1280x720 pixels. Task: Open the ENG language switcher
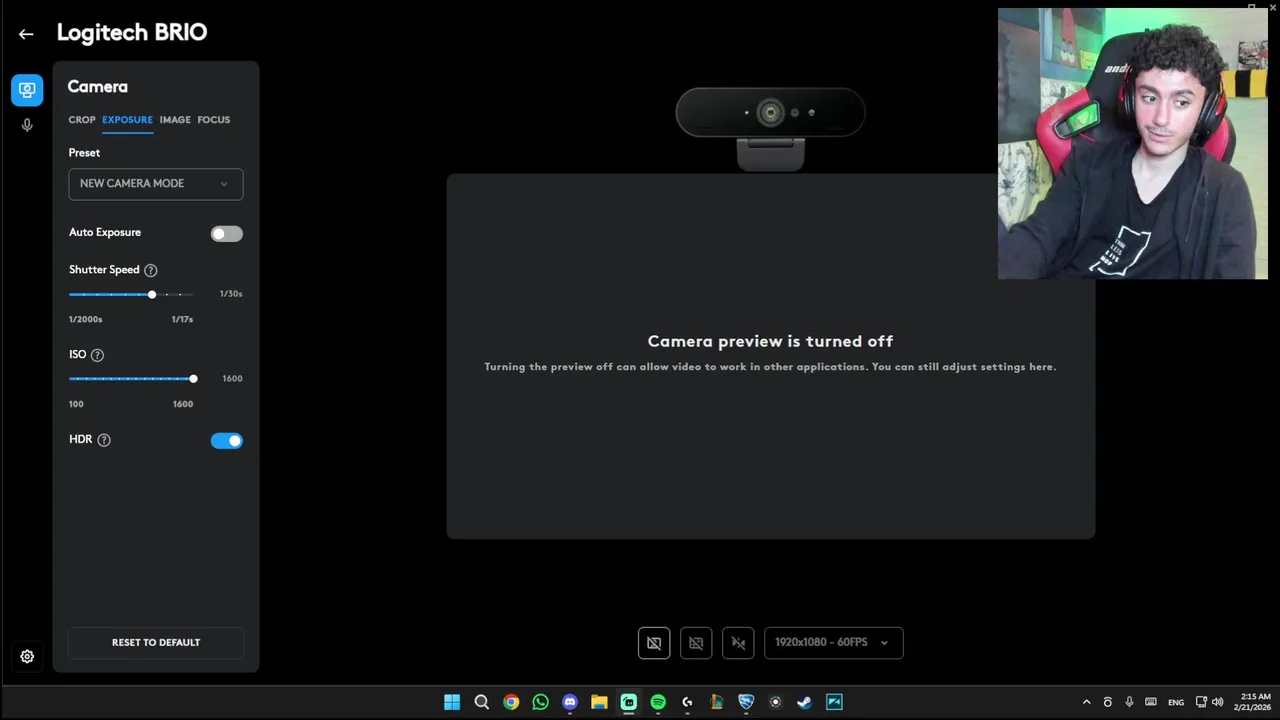tap(1176, 702)
